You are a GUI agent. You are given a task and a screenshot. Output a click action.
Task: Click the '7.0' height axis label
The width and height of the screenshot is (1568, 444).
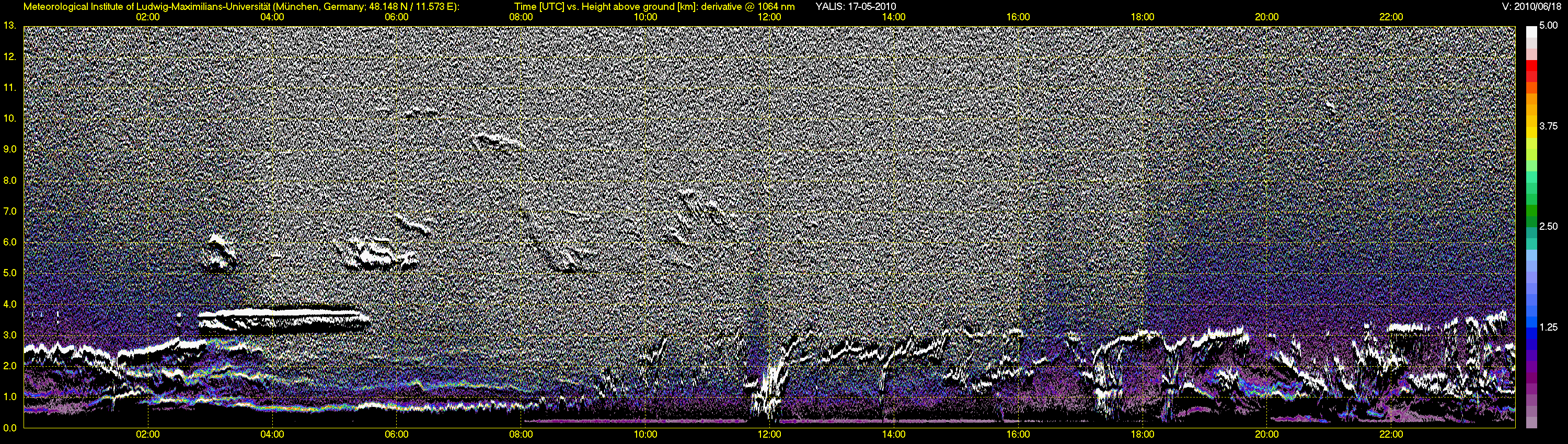(x=10, y=211)
